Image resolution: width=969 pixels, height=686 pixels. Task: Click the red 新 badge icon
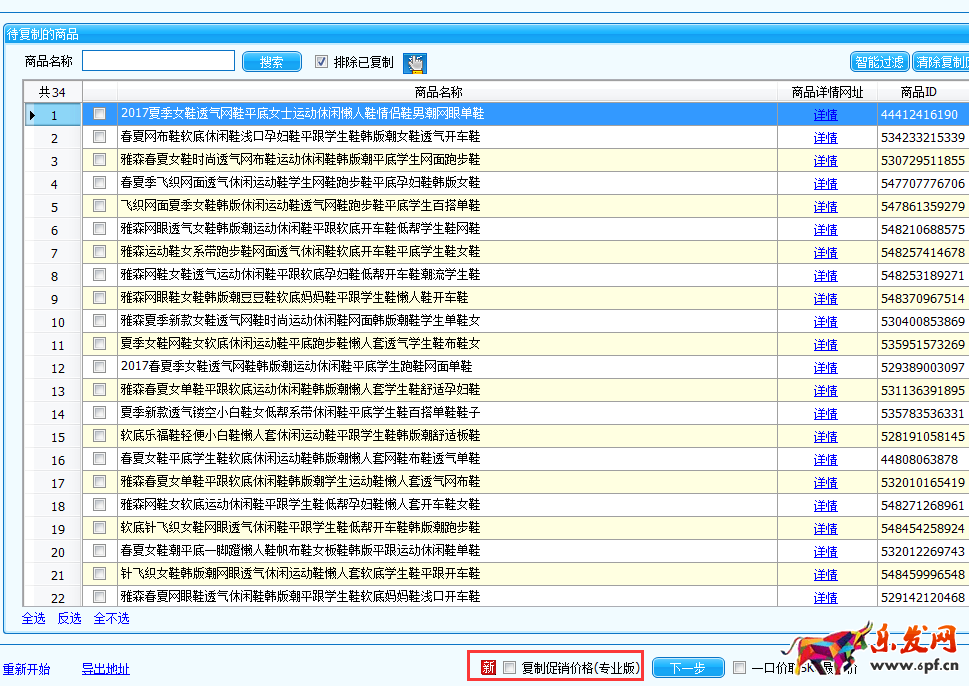click(488, 668)
